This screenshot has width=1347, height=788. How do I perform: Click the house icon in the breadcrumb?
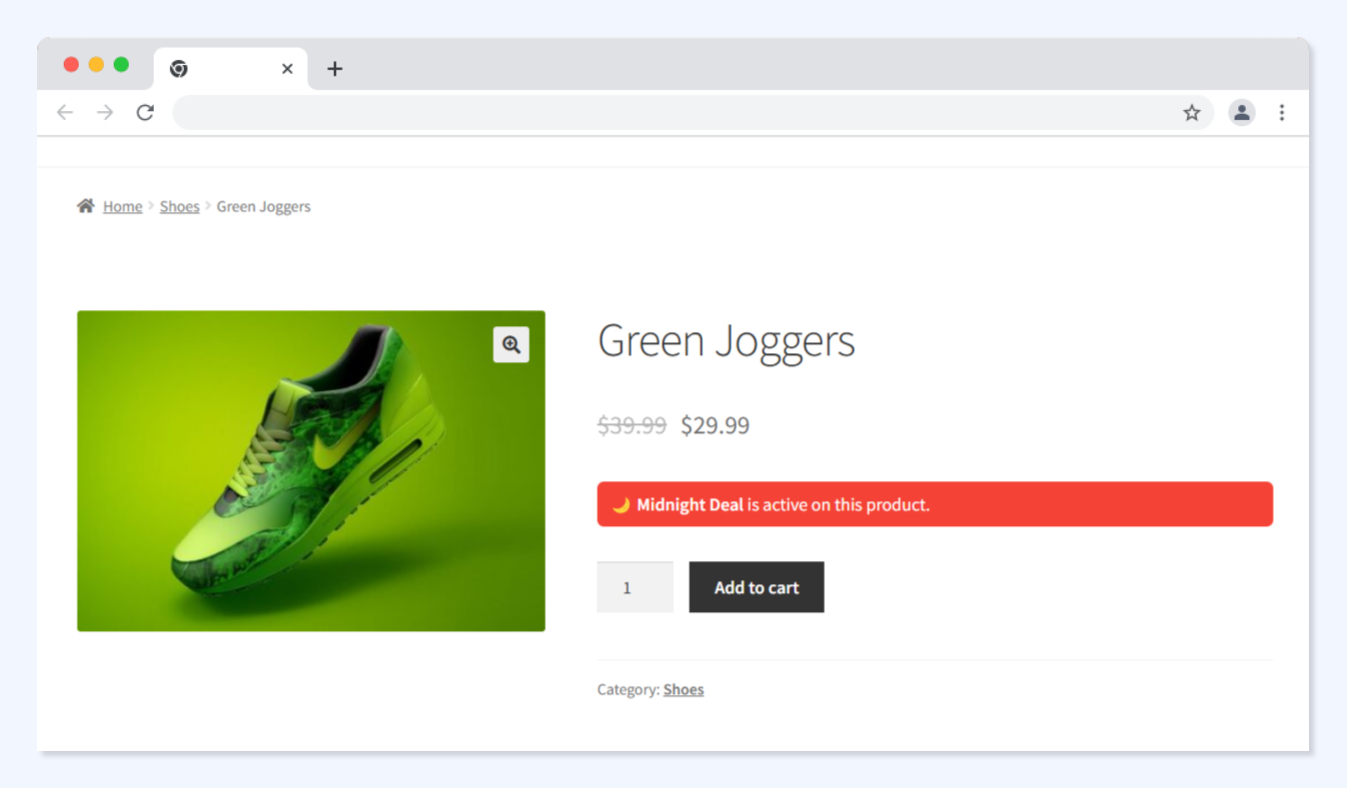point(86,206)
